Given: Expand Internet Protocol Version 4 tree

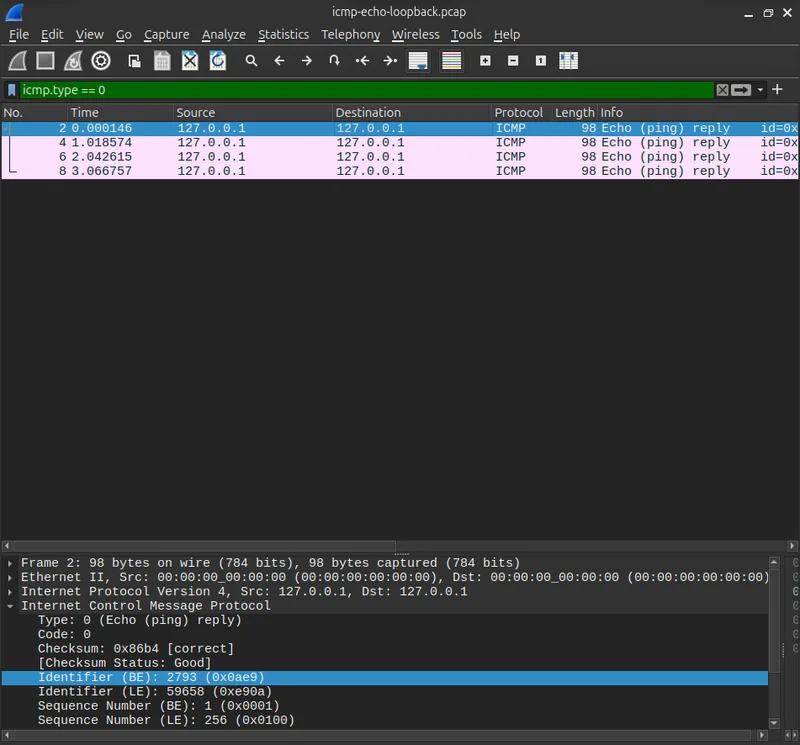Looking at the screenshot, I should coord(10,592).
